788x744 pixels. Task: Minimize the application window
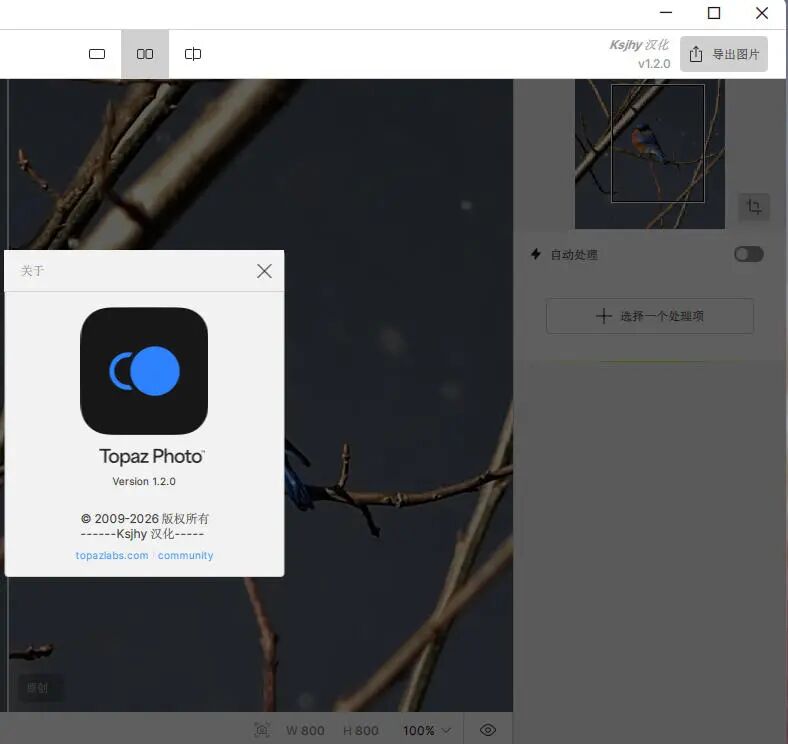click(666, 13)
